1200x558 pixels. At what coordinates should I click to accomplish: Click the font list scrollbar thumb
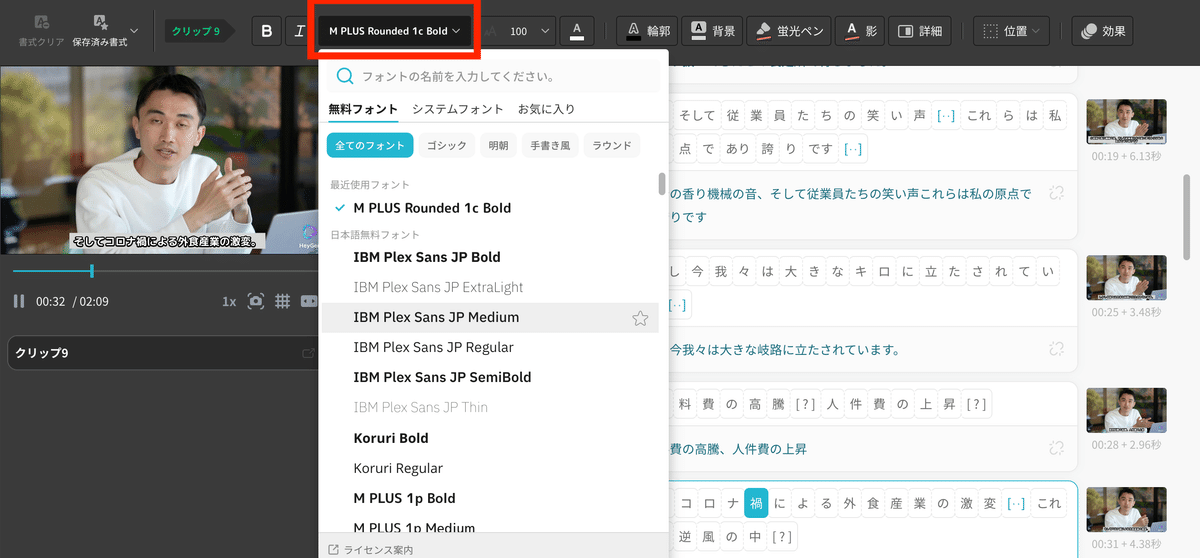[x=661, y=184]
